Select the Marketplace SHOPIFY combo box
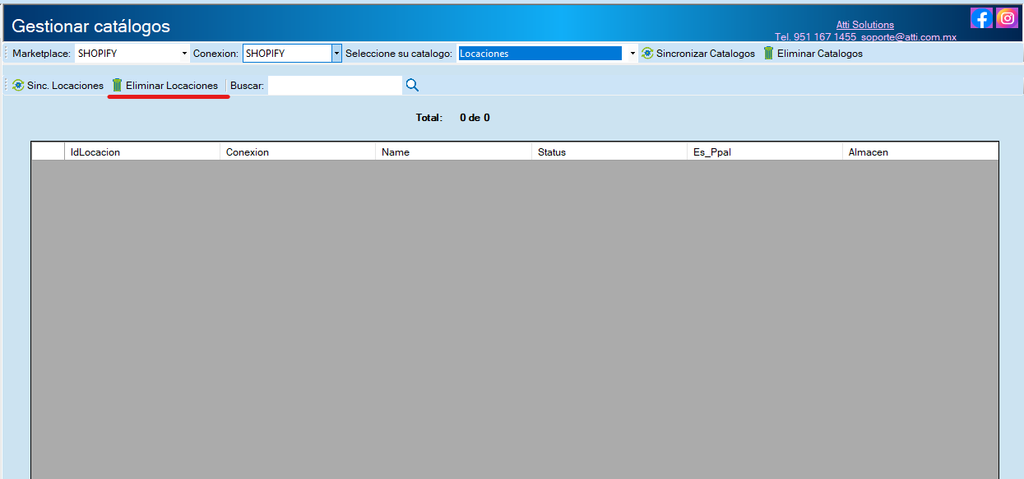Screen dimensions: 1024x479 [x=132, y=53]
